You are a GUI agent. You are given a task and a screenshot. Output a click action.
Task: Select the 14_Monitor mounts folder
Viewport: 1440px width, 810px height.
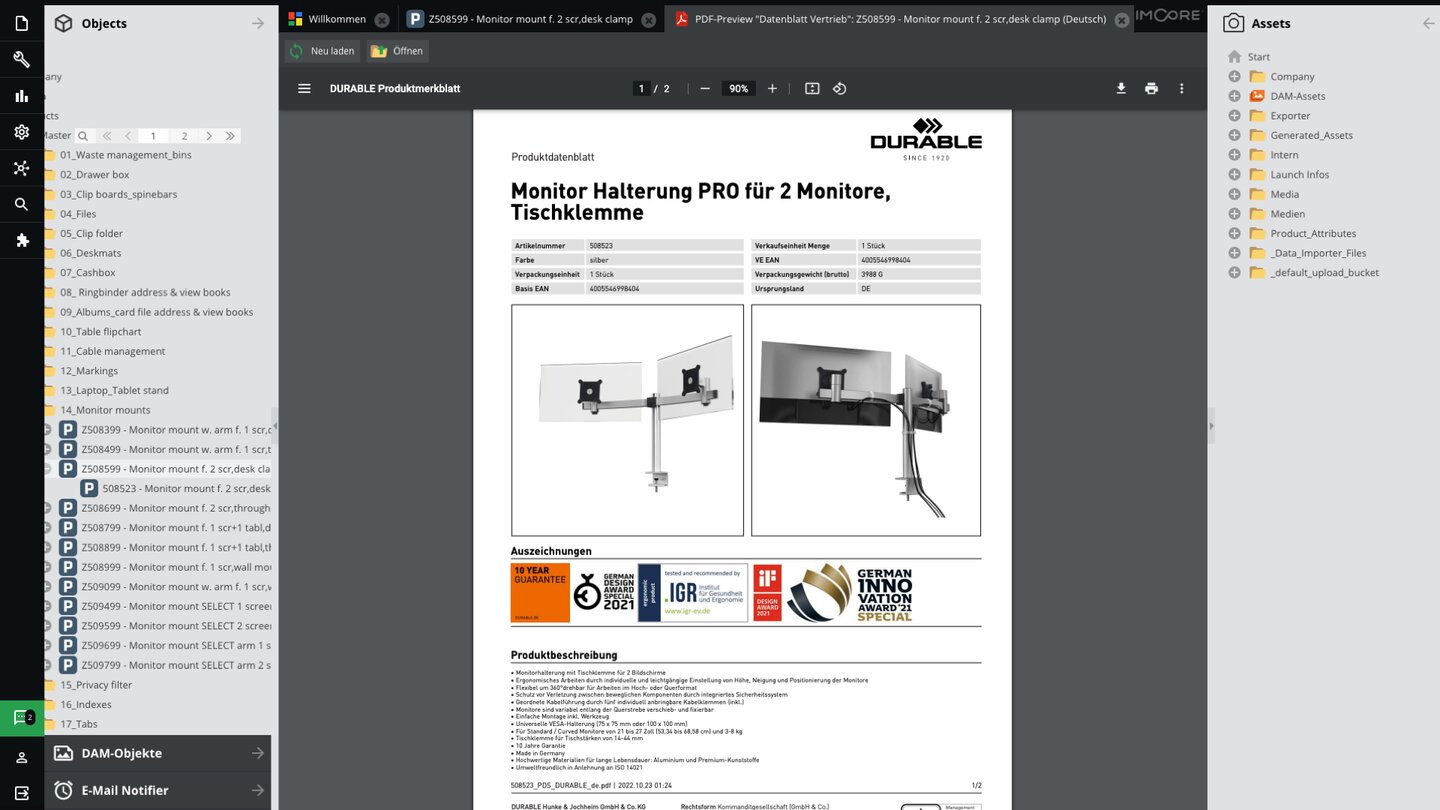pos(105,409)
